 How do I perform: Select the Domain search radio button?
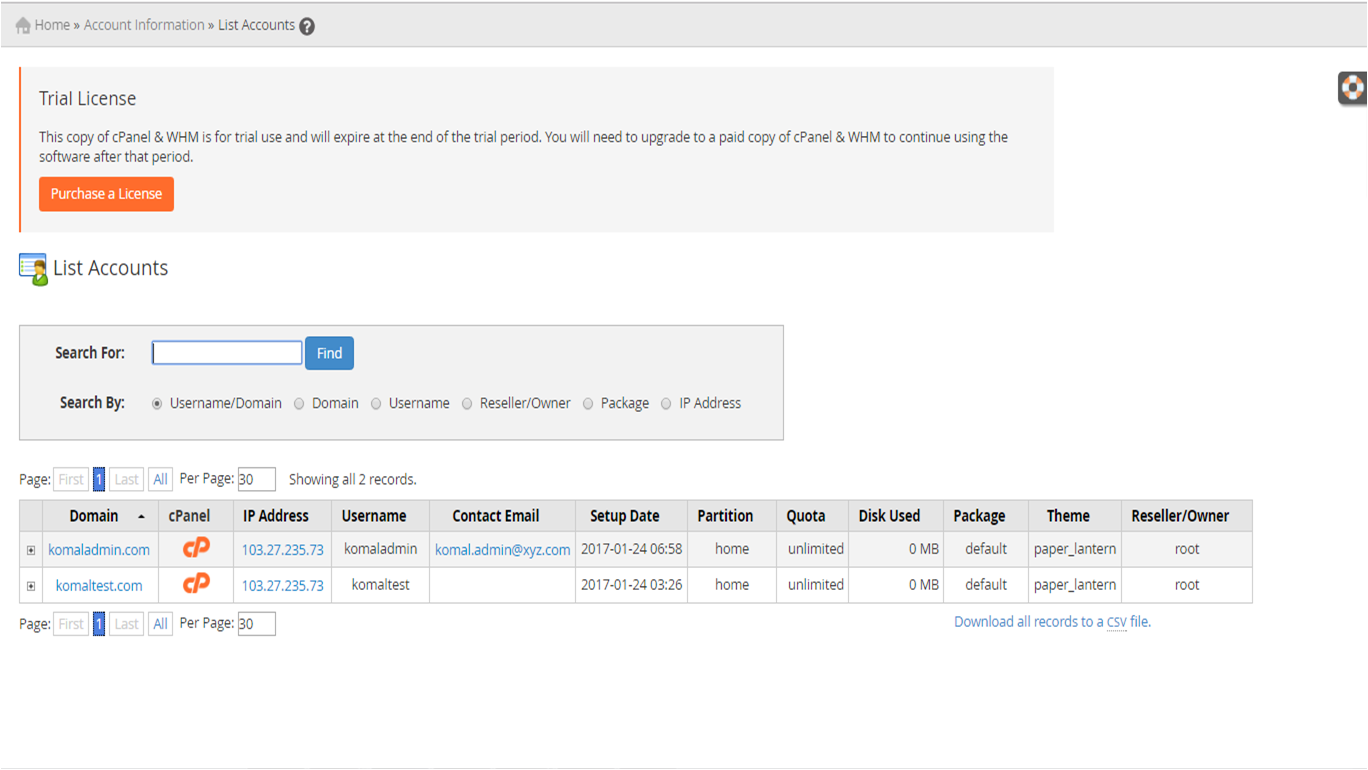299,404
